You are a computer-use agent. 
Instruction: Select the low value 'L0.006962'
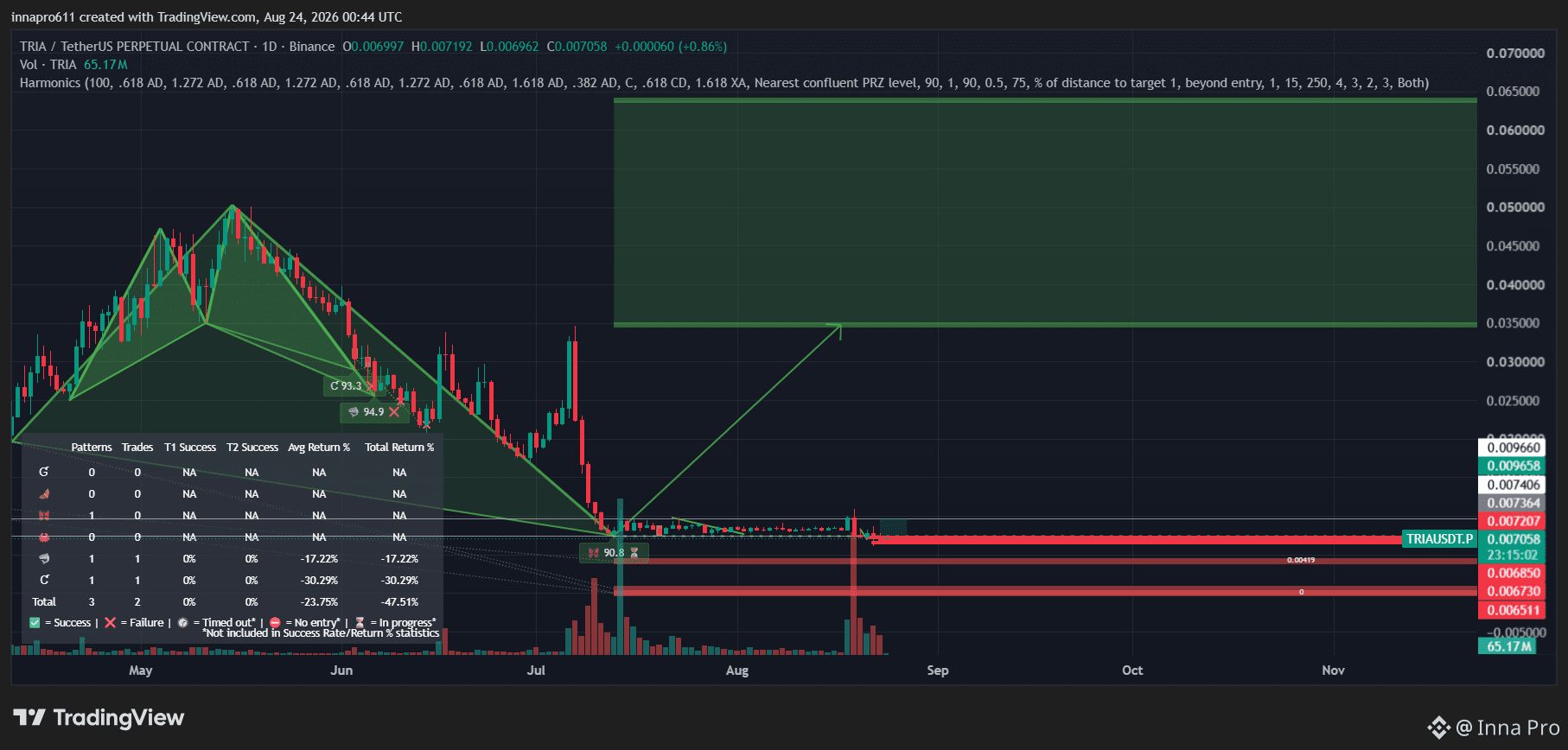click(x=510, y=47)
